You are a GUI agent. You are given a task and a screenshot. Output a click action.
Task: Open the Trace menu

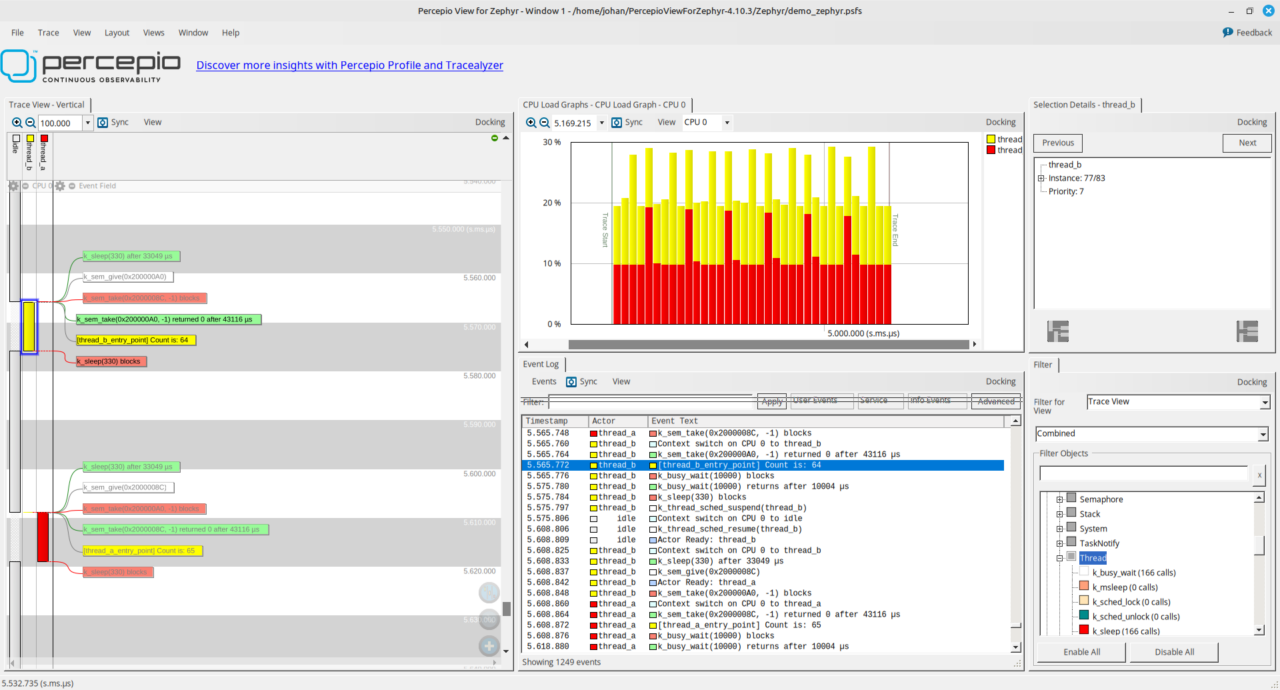pyautogui.click(x=48, y=32)
